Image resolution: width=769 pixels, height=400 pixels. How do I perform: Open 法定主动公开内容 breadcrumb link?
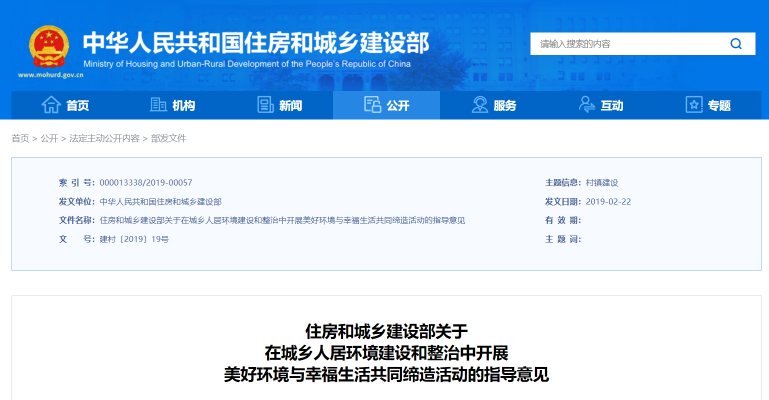click(104, 138)
